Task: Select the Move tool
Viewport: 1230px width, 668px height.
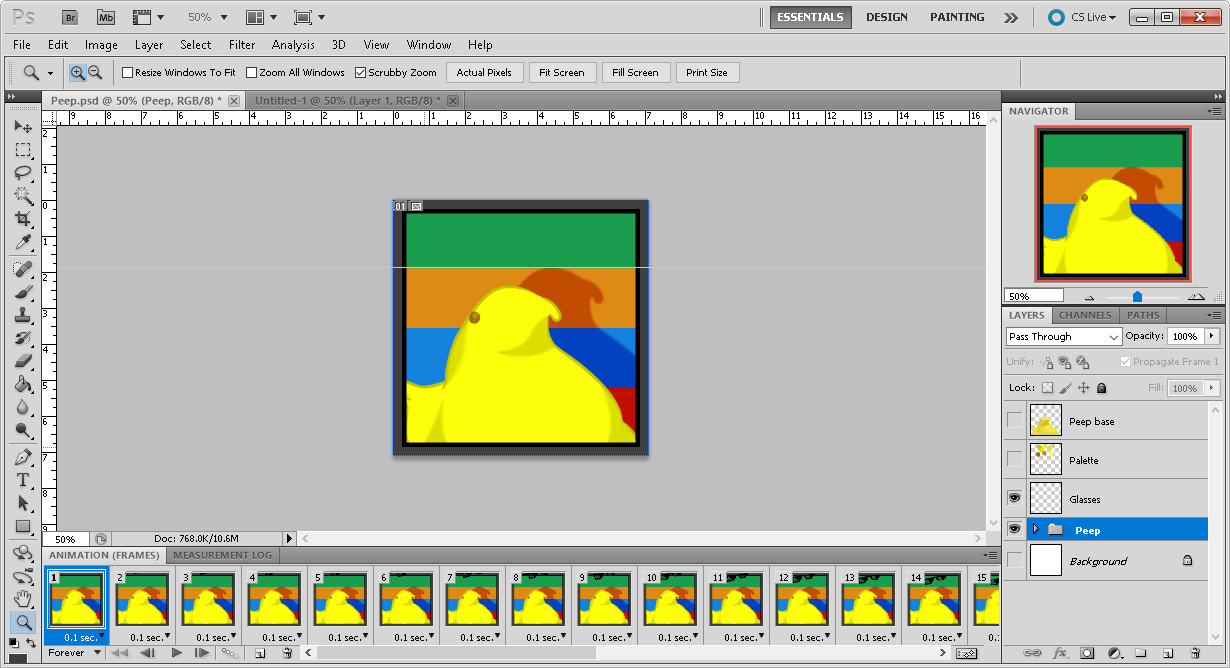Action: click(x=23, y=126)
